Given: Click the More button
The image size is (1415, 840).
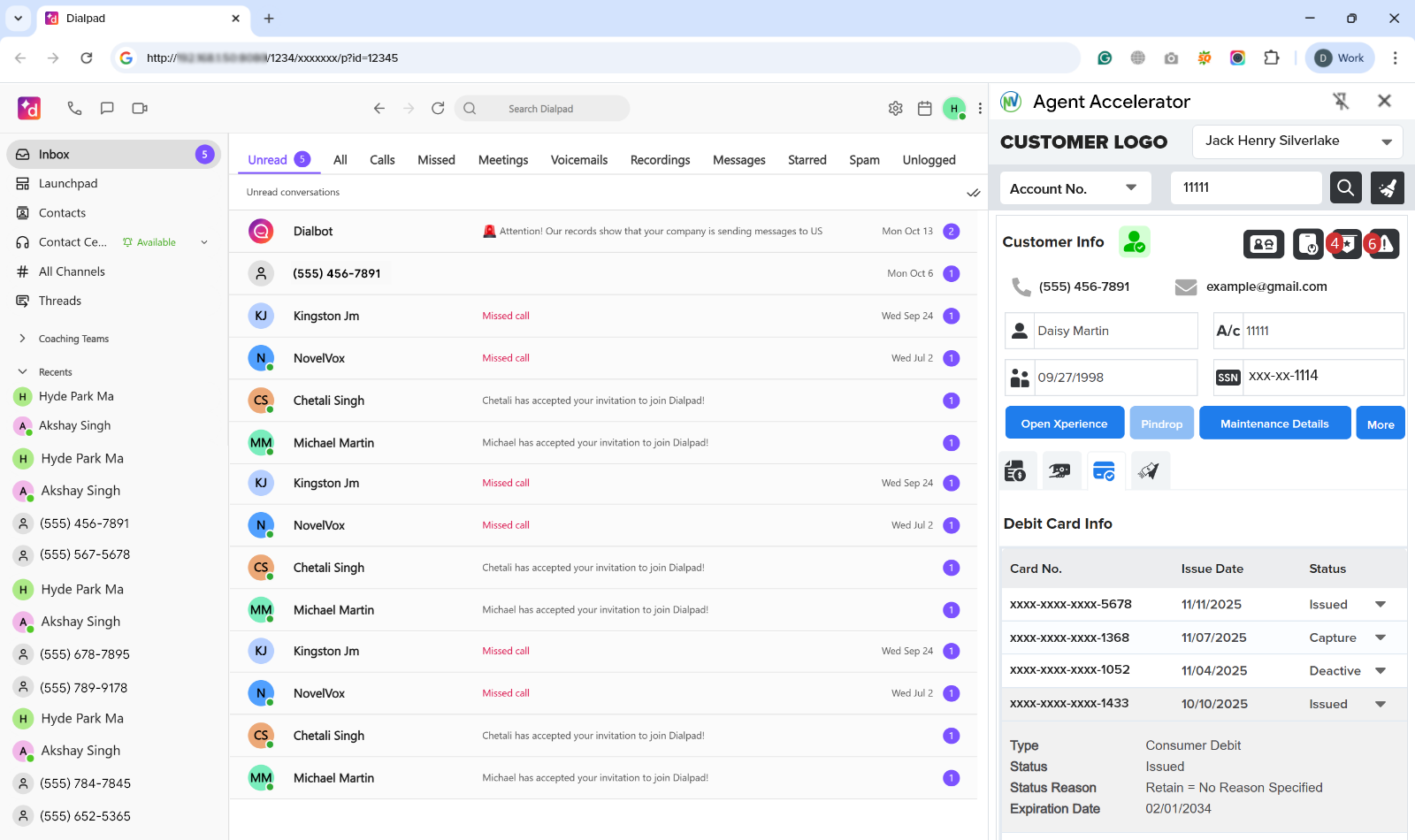Looking at the screenshot, I should pyautogui.click(x=1381, y=424).
